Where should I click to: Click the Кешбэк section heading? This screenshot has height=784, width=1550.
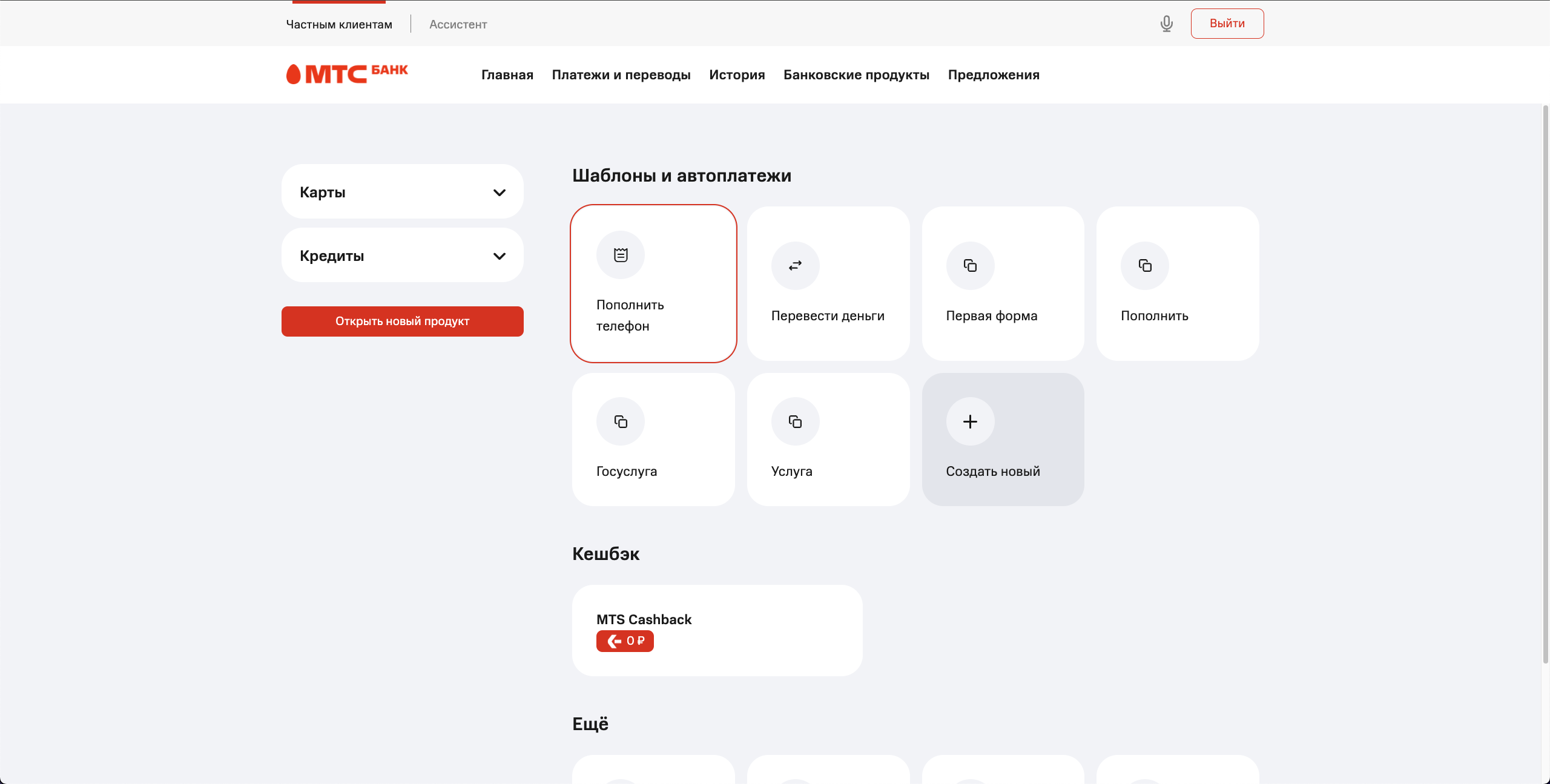605,554
